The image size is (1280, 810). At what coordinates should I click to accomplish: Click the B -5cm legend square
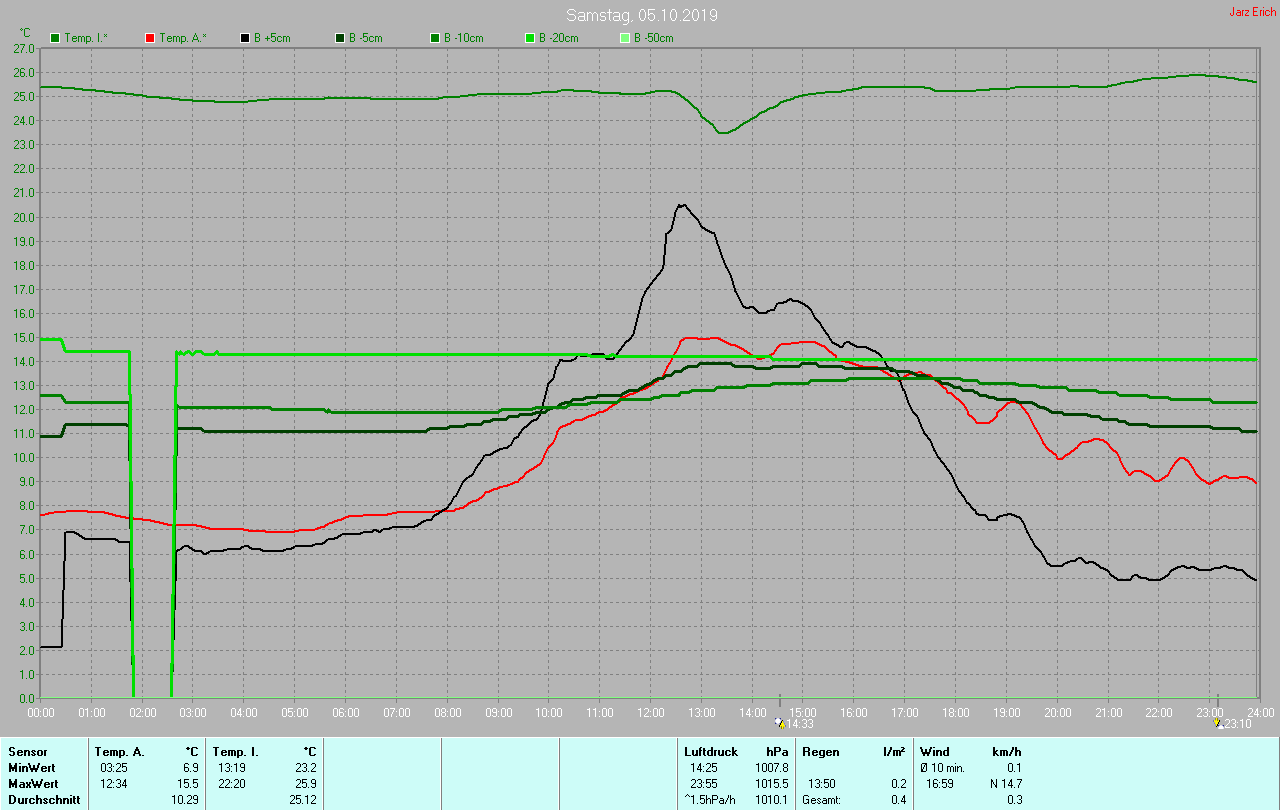pos(340,38)
